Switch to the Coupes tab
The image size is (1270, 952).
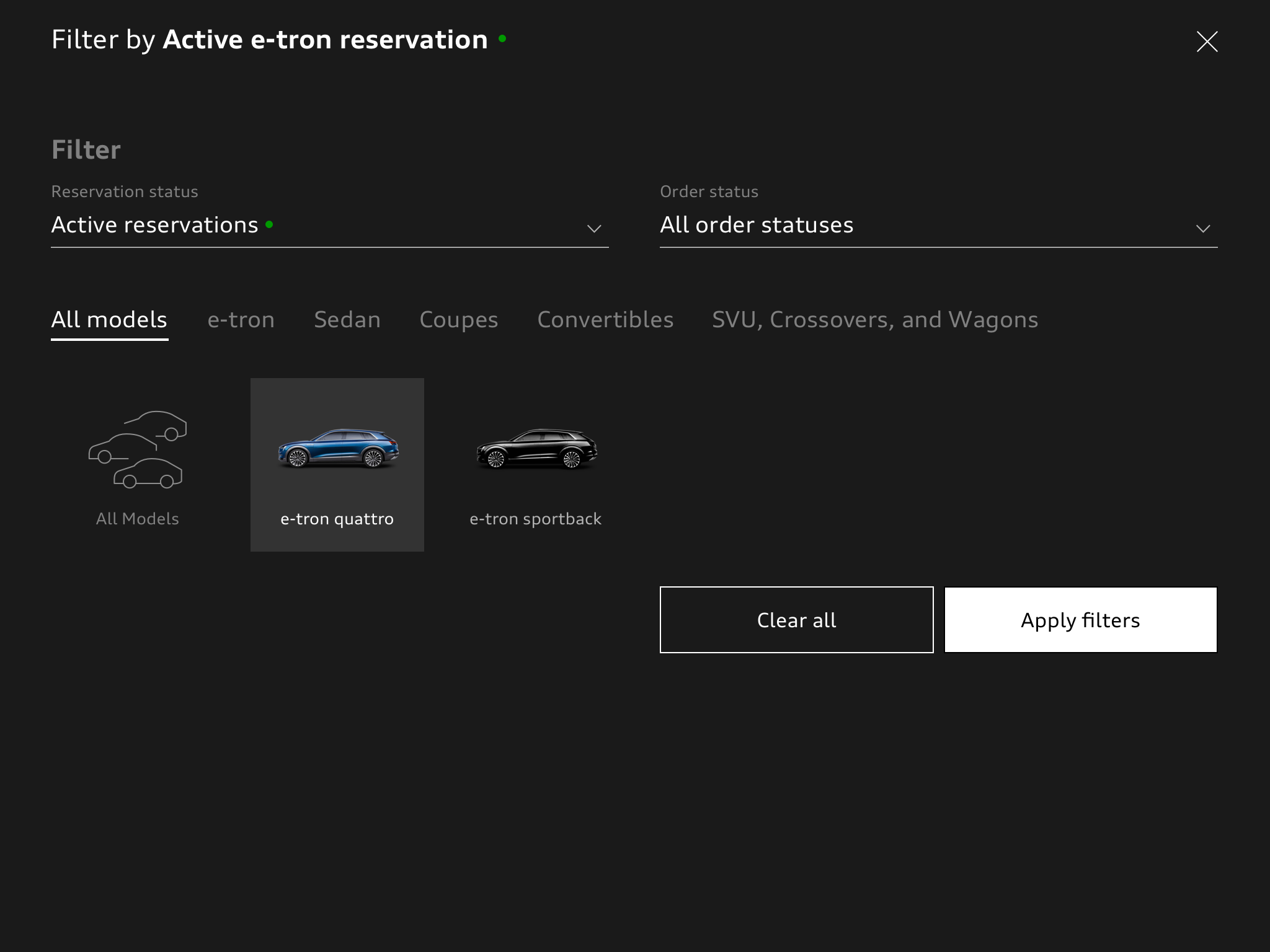tap(459, 320)
